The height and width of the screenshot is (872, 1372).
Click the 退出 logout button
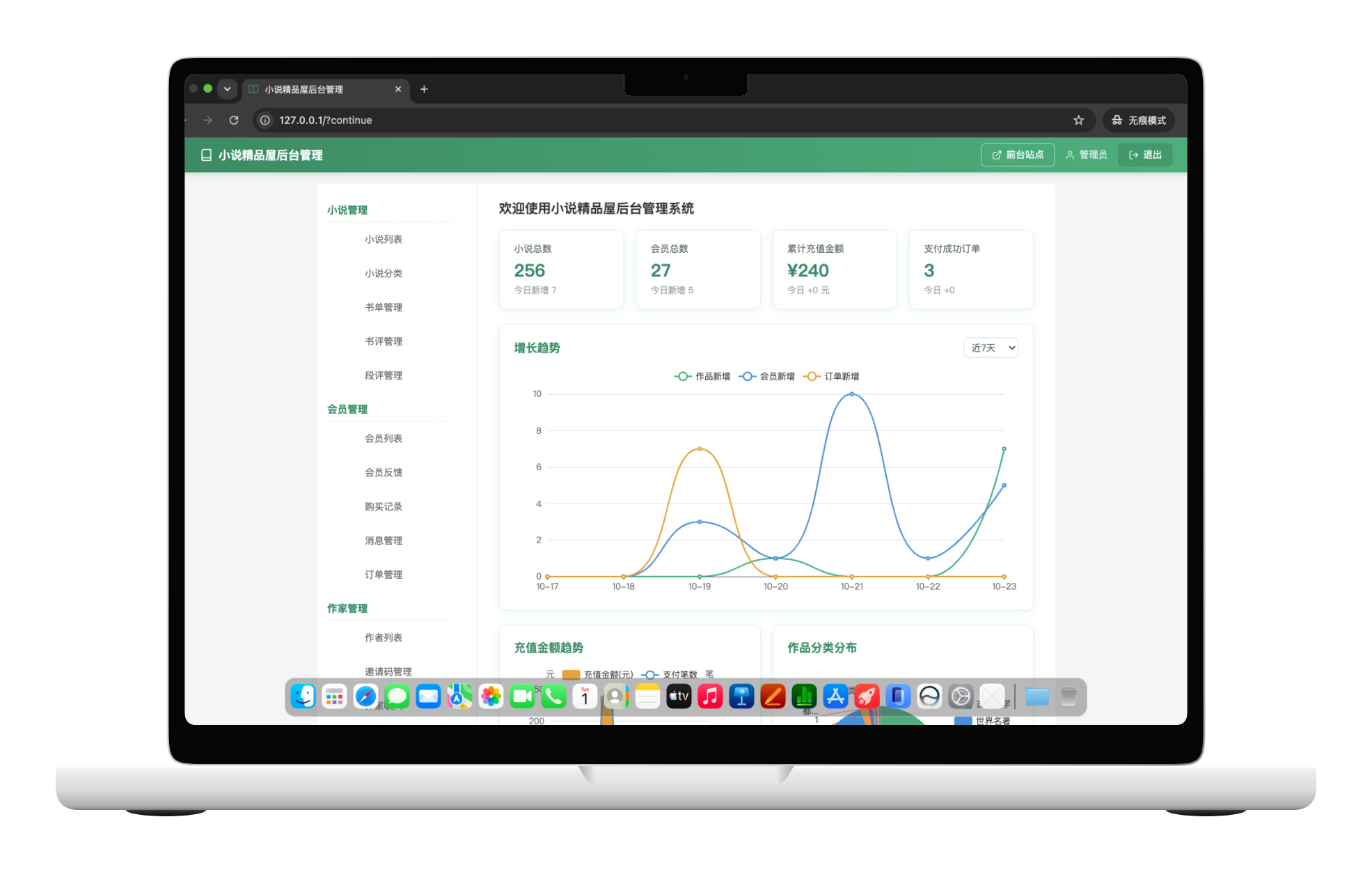point(1145,155)
